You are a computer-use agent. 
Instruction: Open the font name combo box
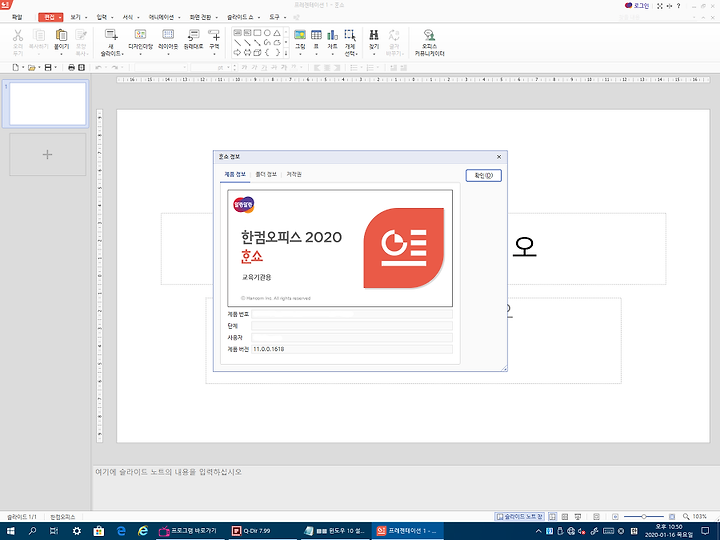(x=161, y=68)
